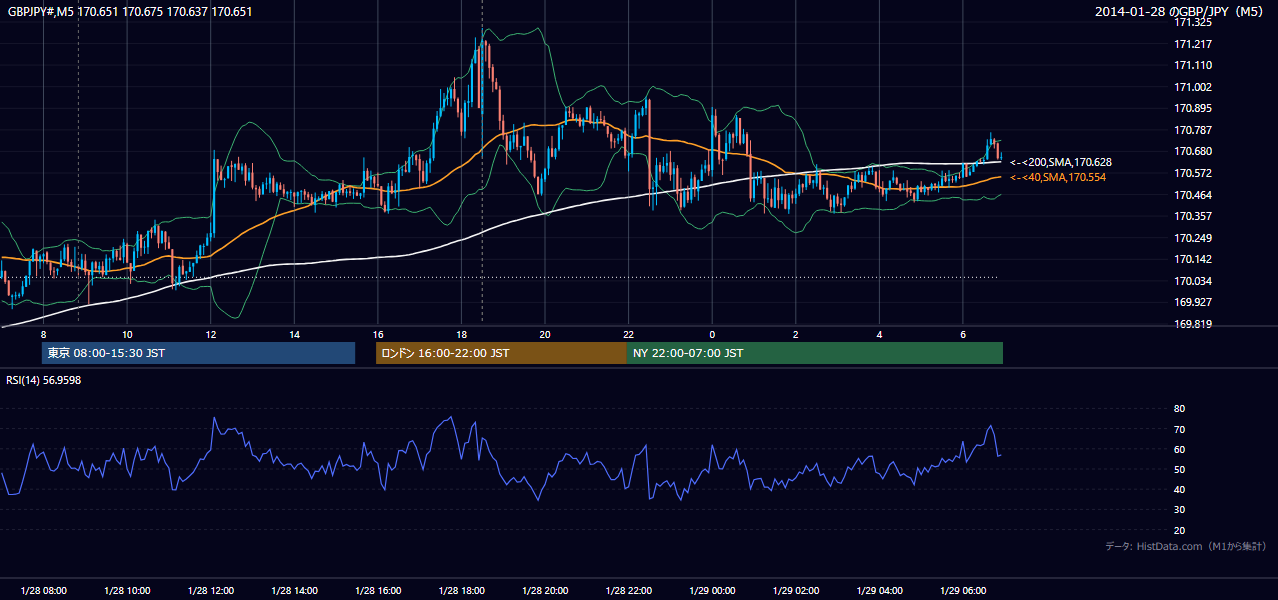Click the price axis value 171.325
Viewport: 1278px width, 600px height.
coord(1193,22)
